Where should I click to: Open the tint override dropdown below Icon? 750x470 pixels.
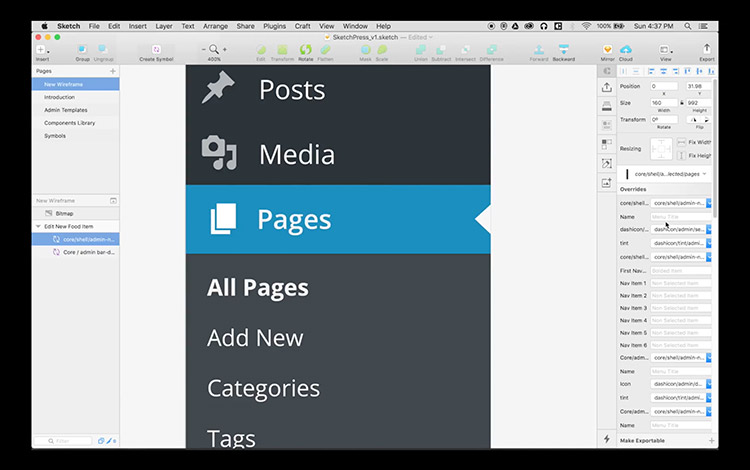click(681, 398)
